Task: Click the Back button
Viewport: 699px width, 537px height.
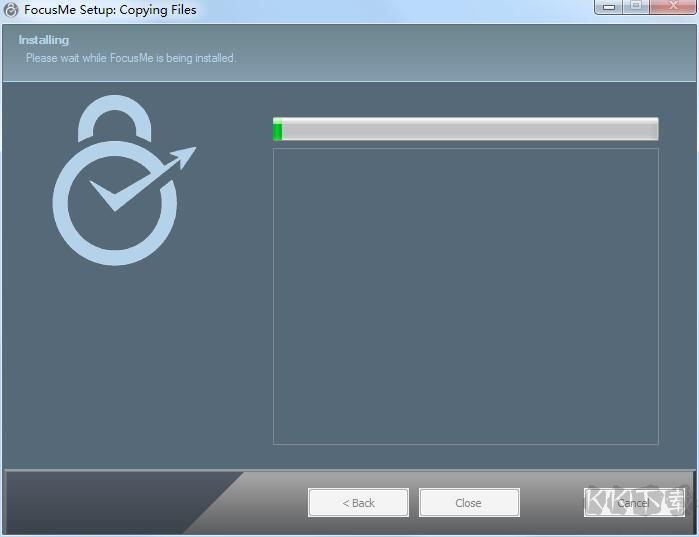Action: point(358,503)
